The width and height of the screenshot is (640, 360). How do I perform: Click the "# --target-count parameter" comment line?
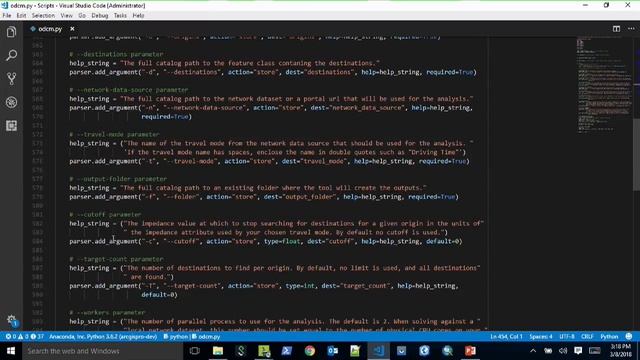click(116, 259)
